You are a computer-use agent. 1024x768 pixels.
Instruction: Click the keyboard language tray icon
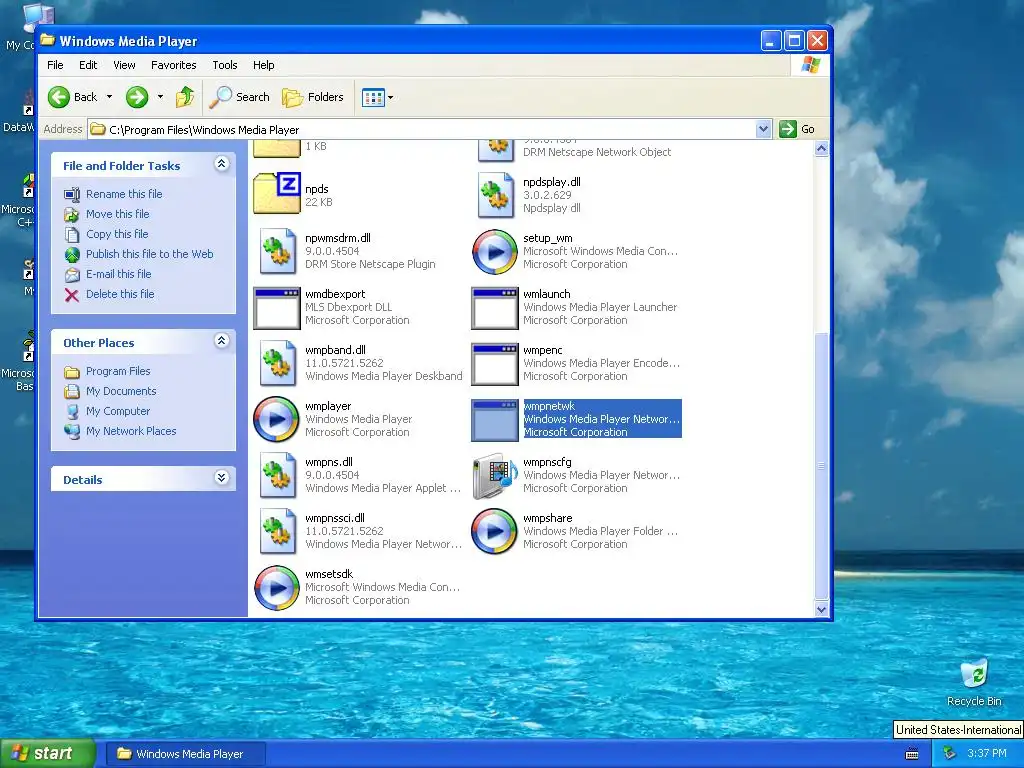(x=912, y=754)
